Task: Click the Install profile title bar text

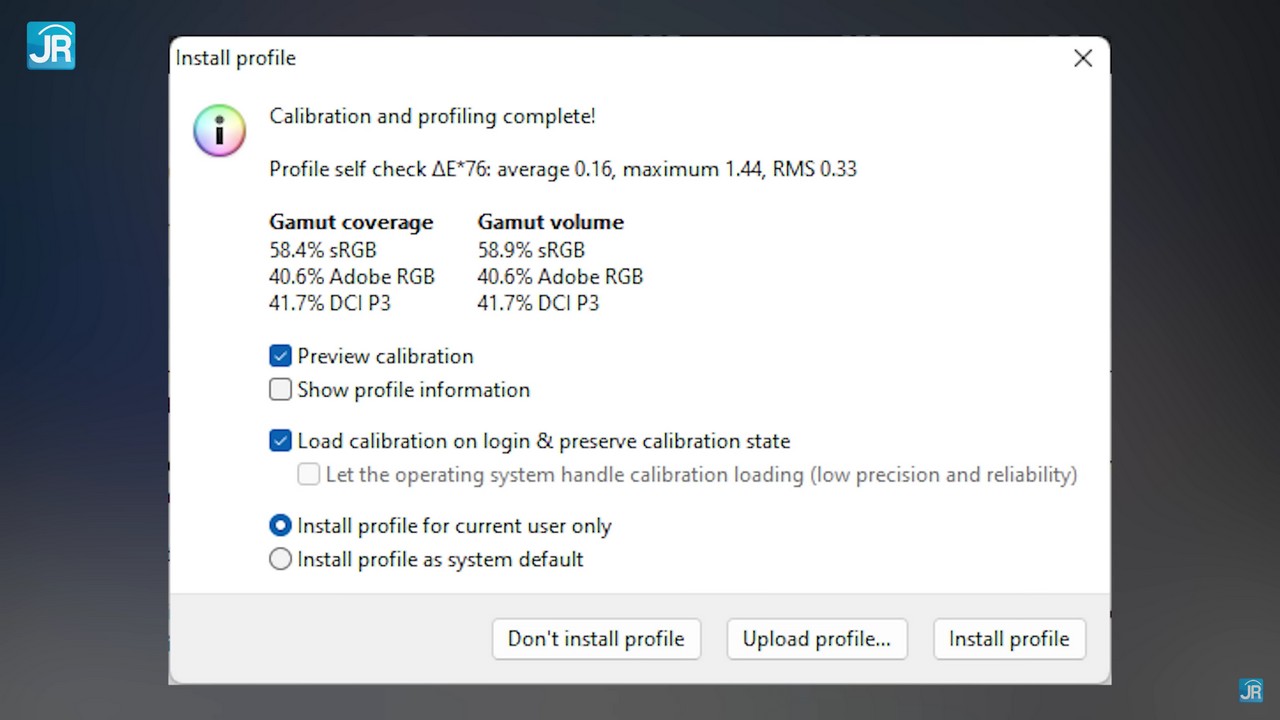Action: pyautogui.click(x=236, y=59)
